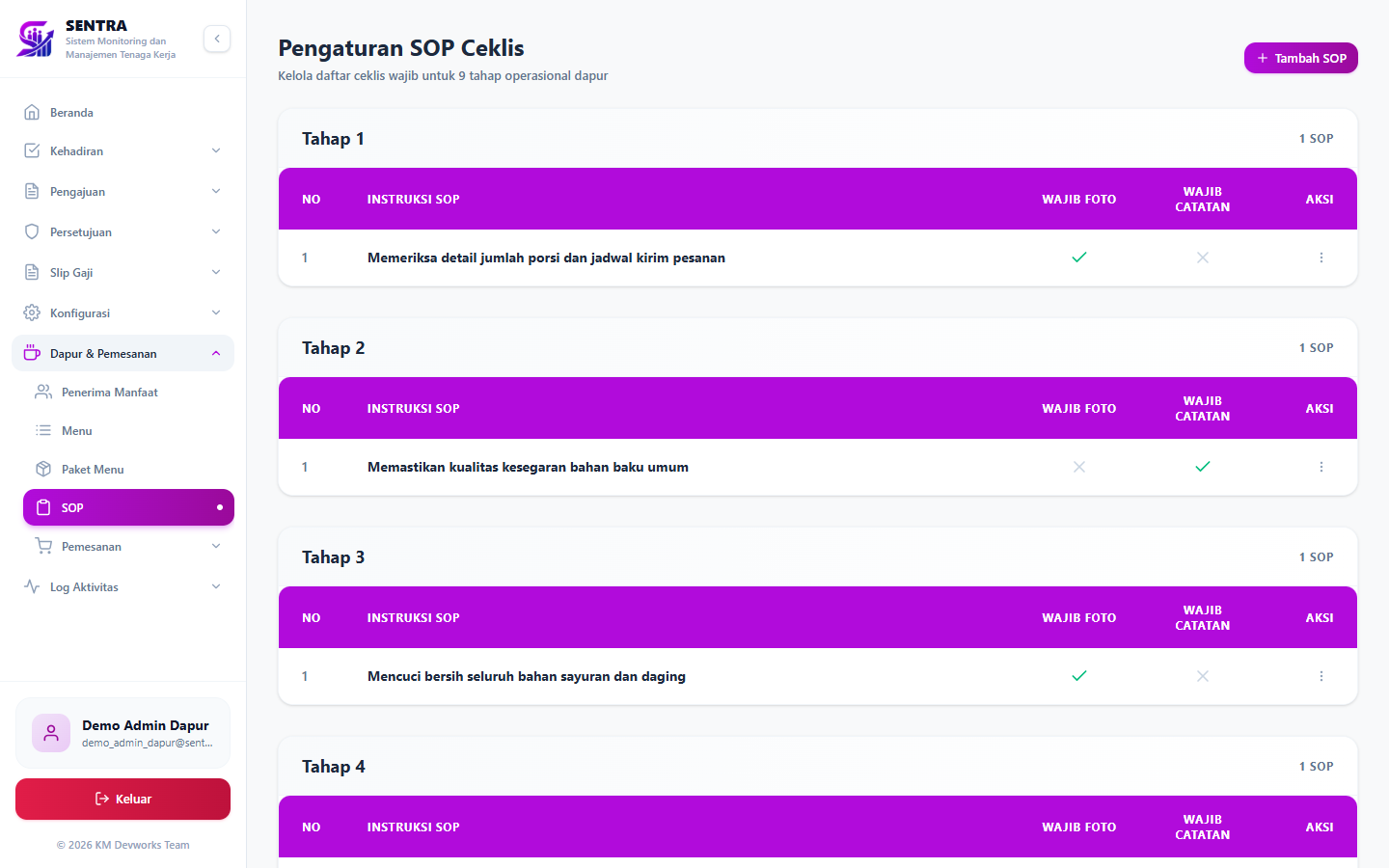The height and width of the screenshot is (868, 1389).
Task: Click the Wajib Foto checkmark in Tahap 1
Action: tap(1079, 258)
